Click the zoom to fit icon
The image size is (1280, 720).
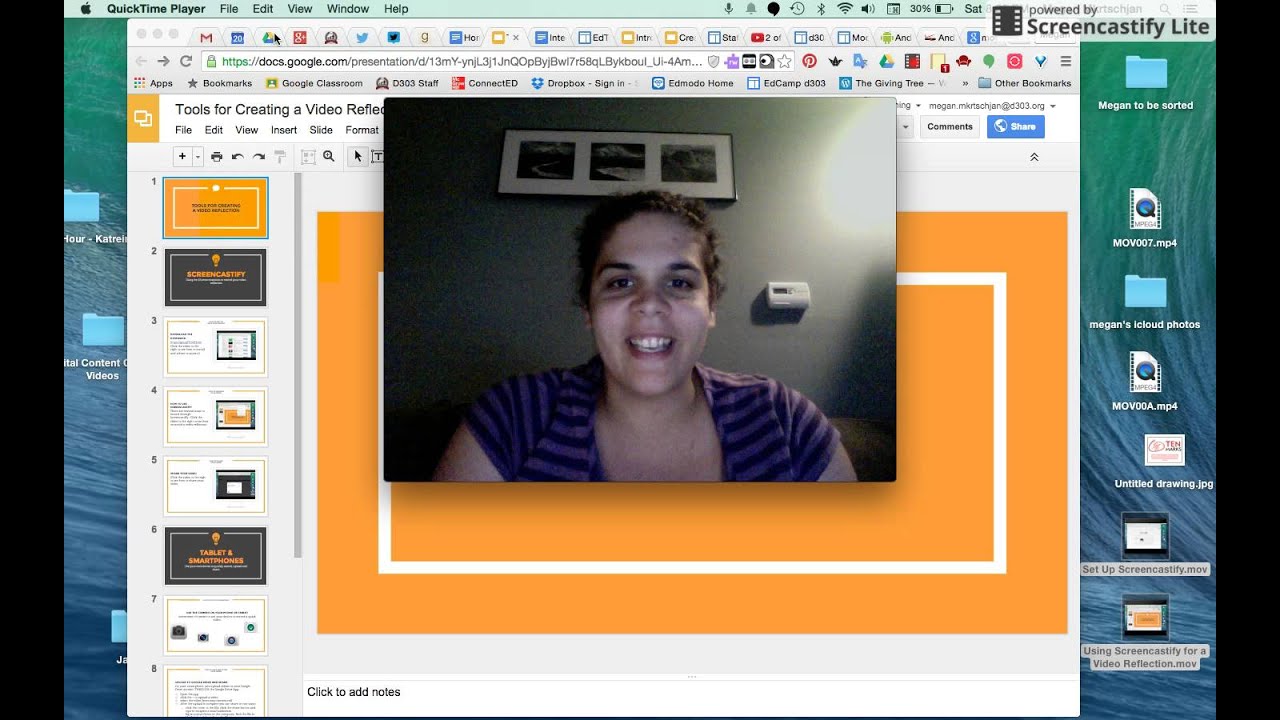coord(308,156)
